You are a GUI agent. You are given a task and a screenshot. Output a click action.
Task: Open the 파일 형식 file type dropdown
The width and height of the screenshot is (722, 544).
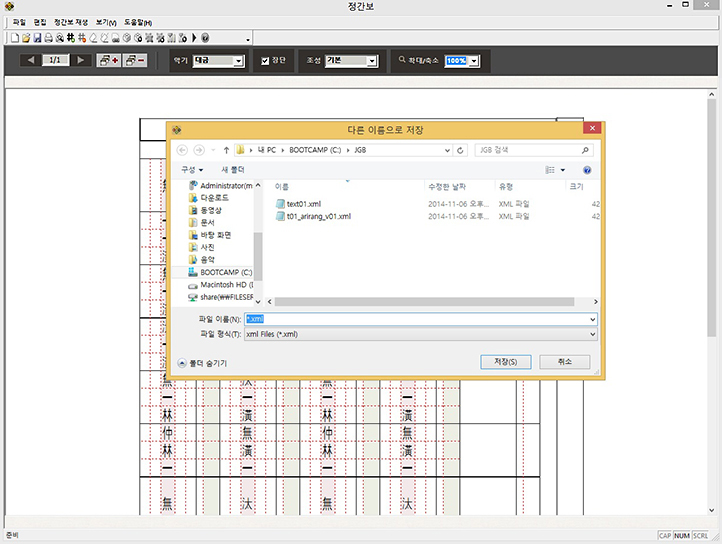pos(421,334)
